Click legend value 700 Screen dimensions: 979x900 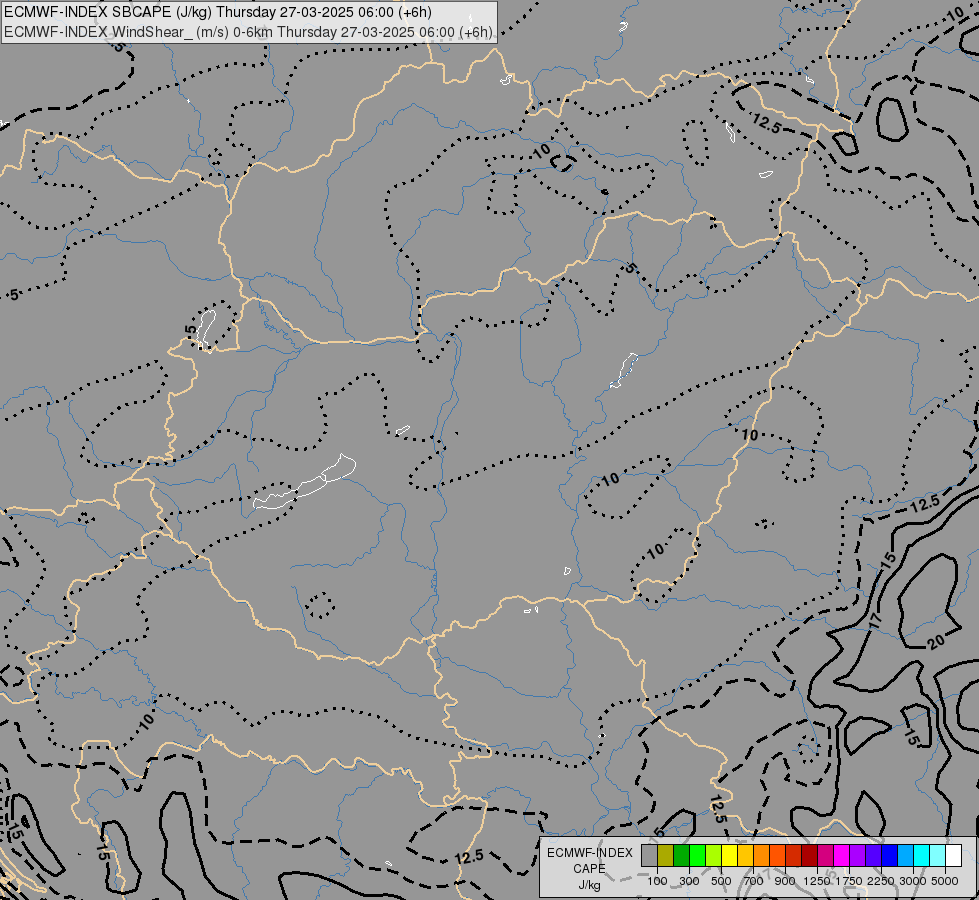[x=754, y=881]
